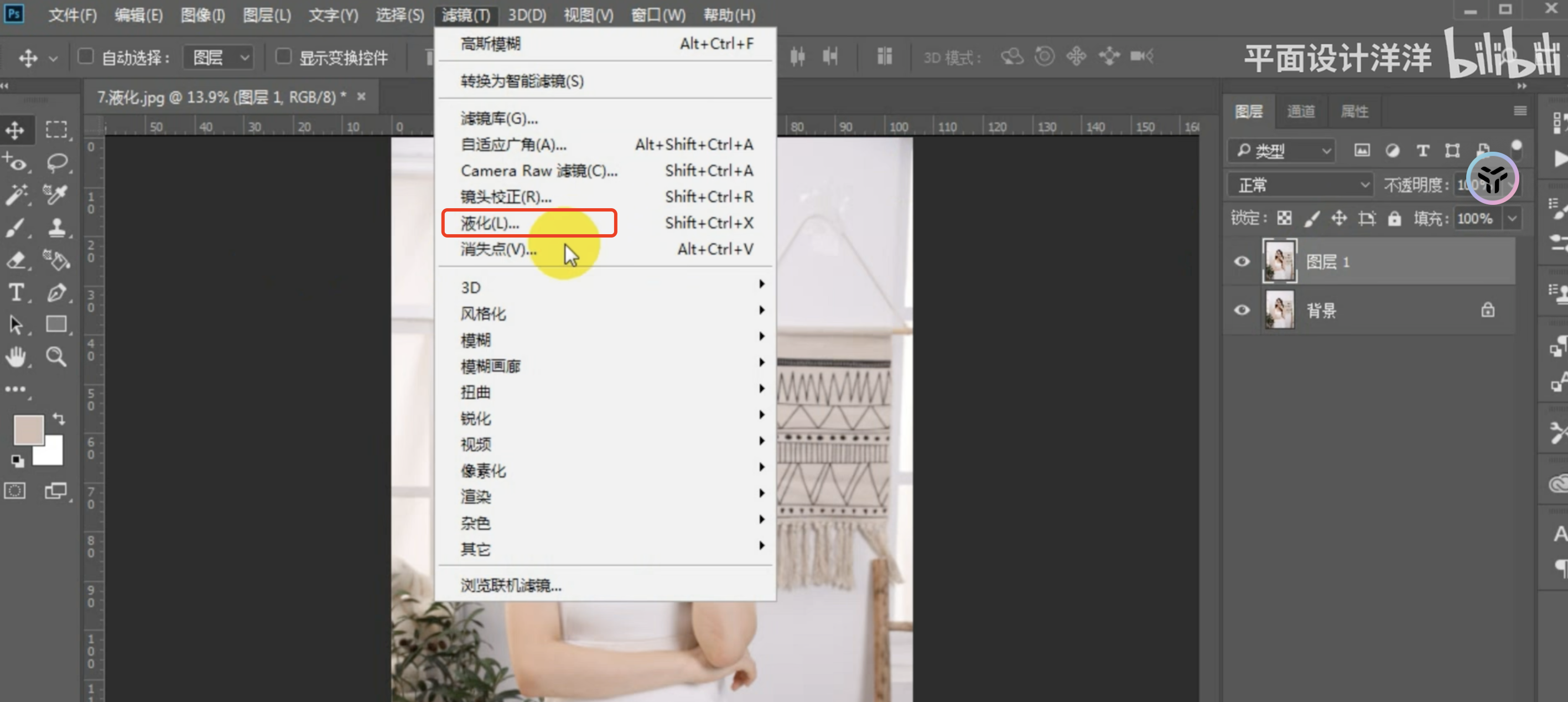Select the Horizontal Type tool

[16, 293]
